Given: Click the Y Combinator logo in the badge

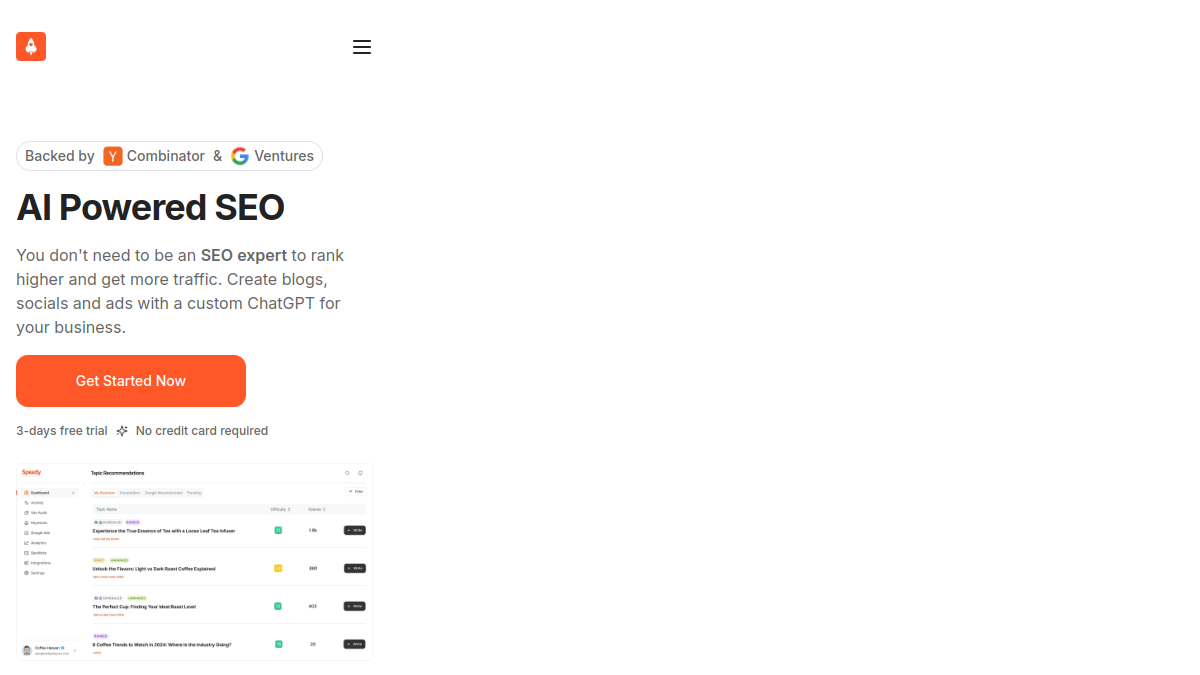Looking at the screenshot, I should click(x=113, y=156).
